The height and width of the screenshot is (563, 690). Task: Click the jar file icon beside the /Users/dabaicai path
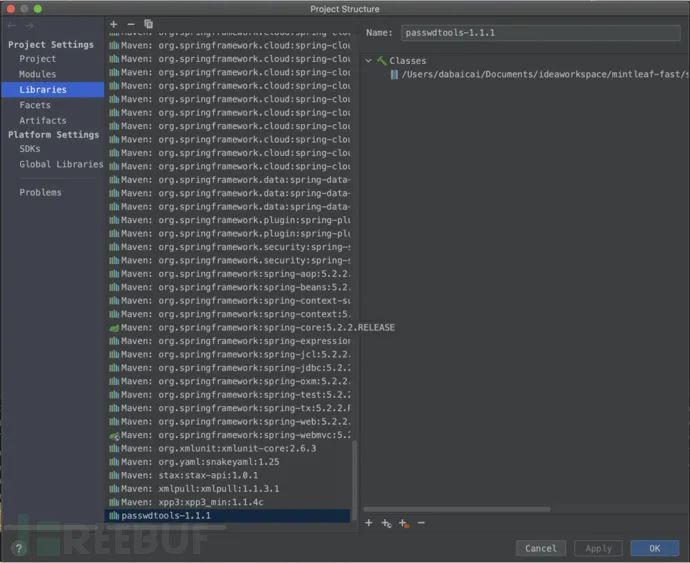(394, 74)
